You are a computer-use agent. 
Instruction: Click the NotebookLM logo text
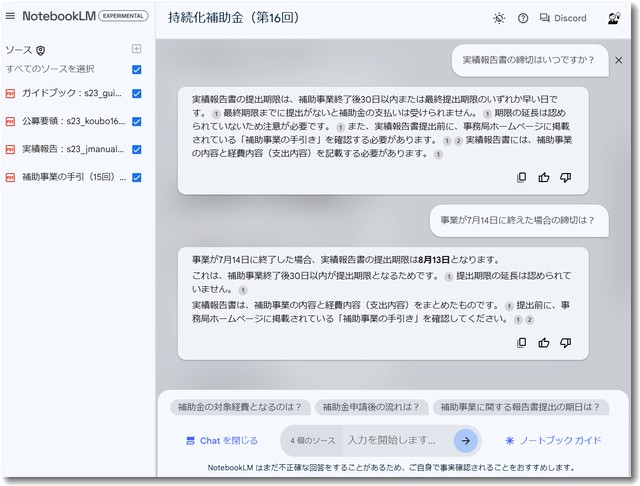coord(59,16)
